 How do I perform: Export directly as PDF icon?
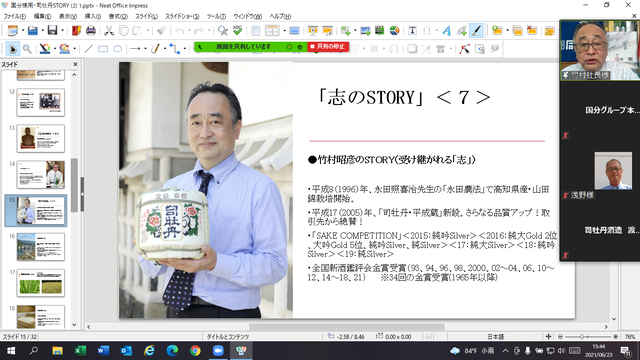[x=76, y=31]
